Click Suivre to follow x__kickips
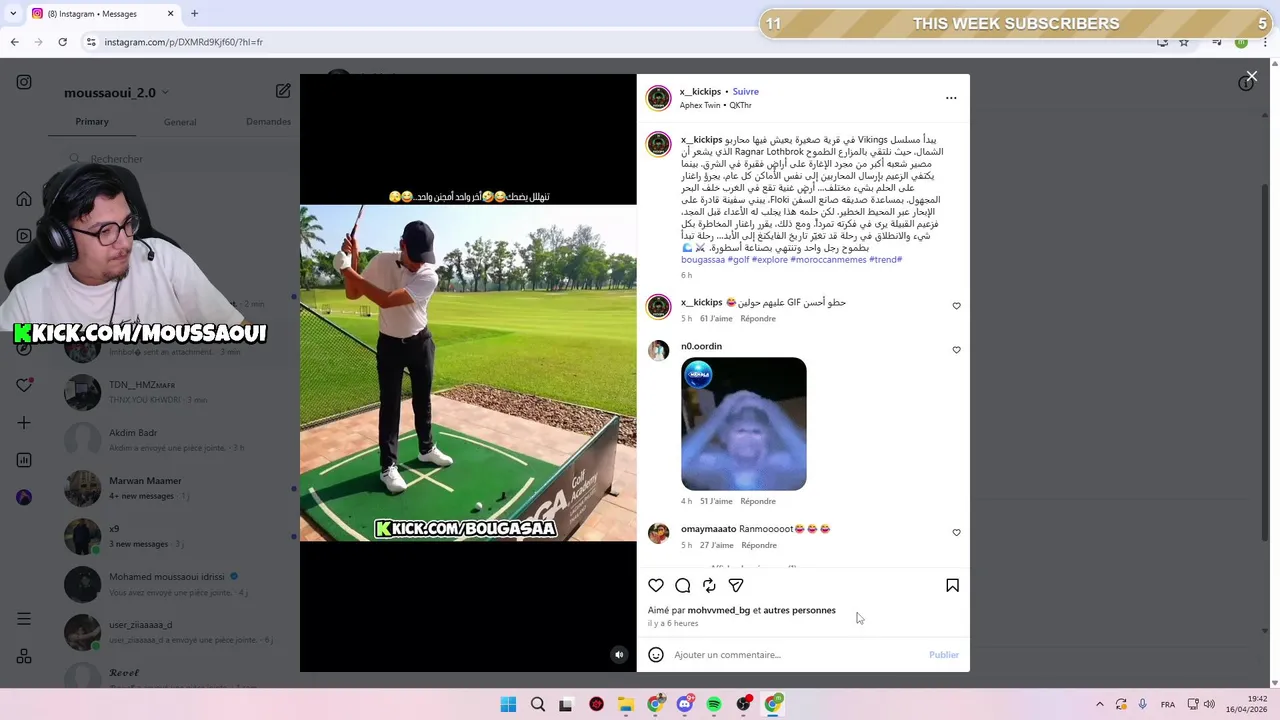This screenshot has height=720, width=1280. pyautogui.click(x=745, y=91)
